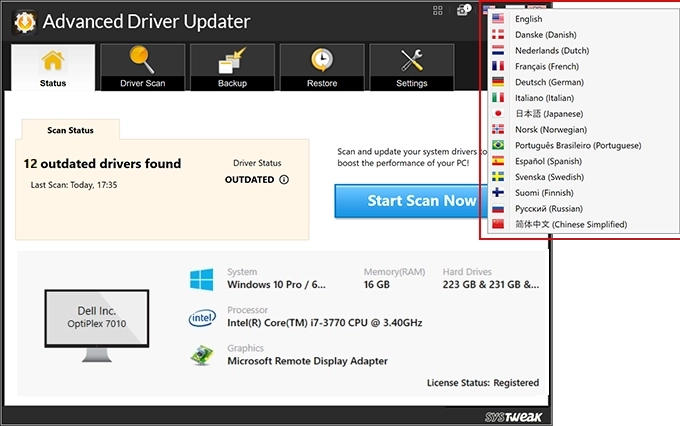Click the graphics card icon
680x426 pixels.
click(202, 355)
